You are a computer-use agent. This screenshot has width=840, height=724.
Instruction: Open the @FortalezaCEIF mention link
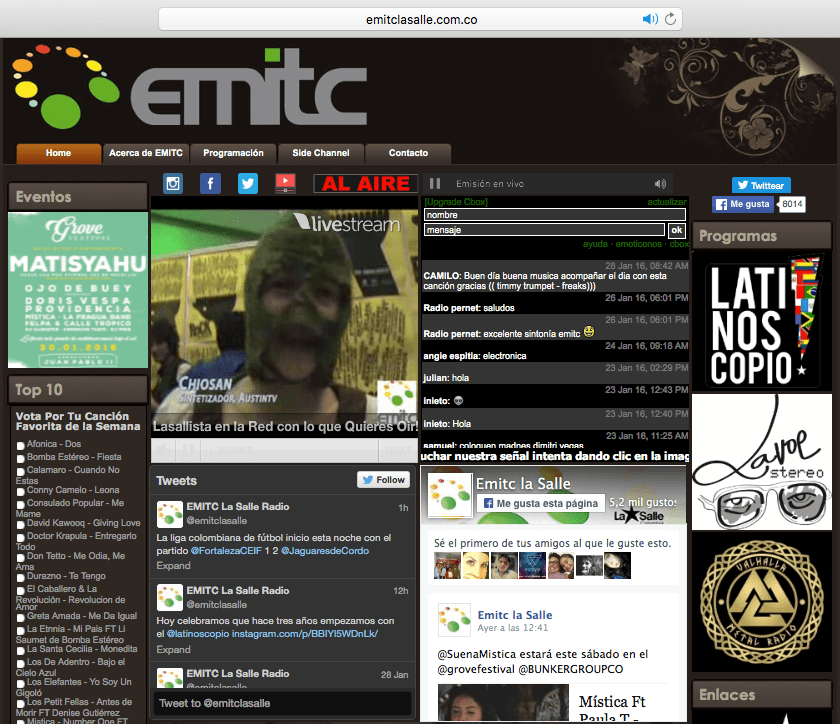(226, 551)
